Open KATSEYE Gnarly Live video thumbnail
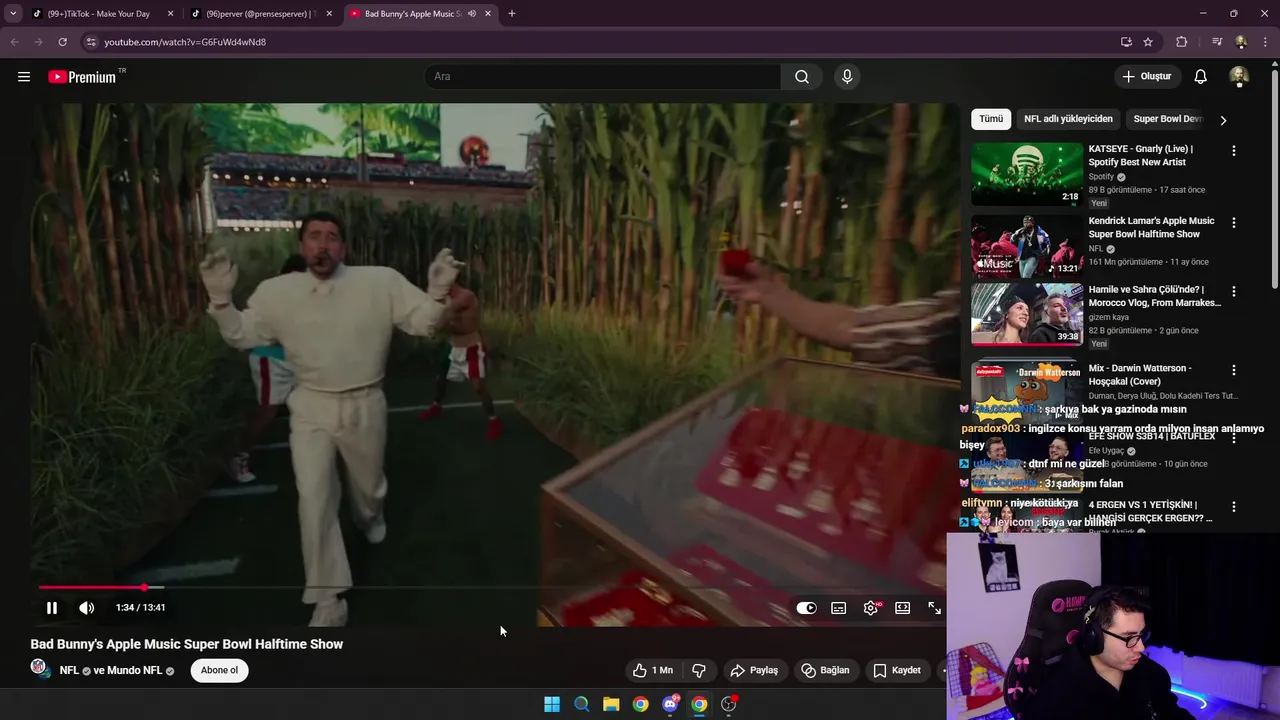 coord(1027,174)
